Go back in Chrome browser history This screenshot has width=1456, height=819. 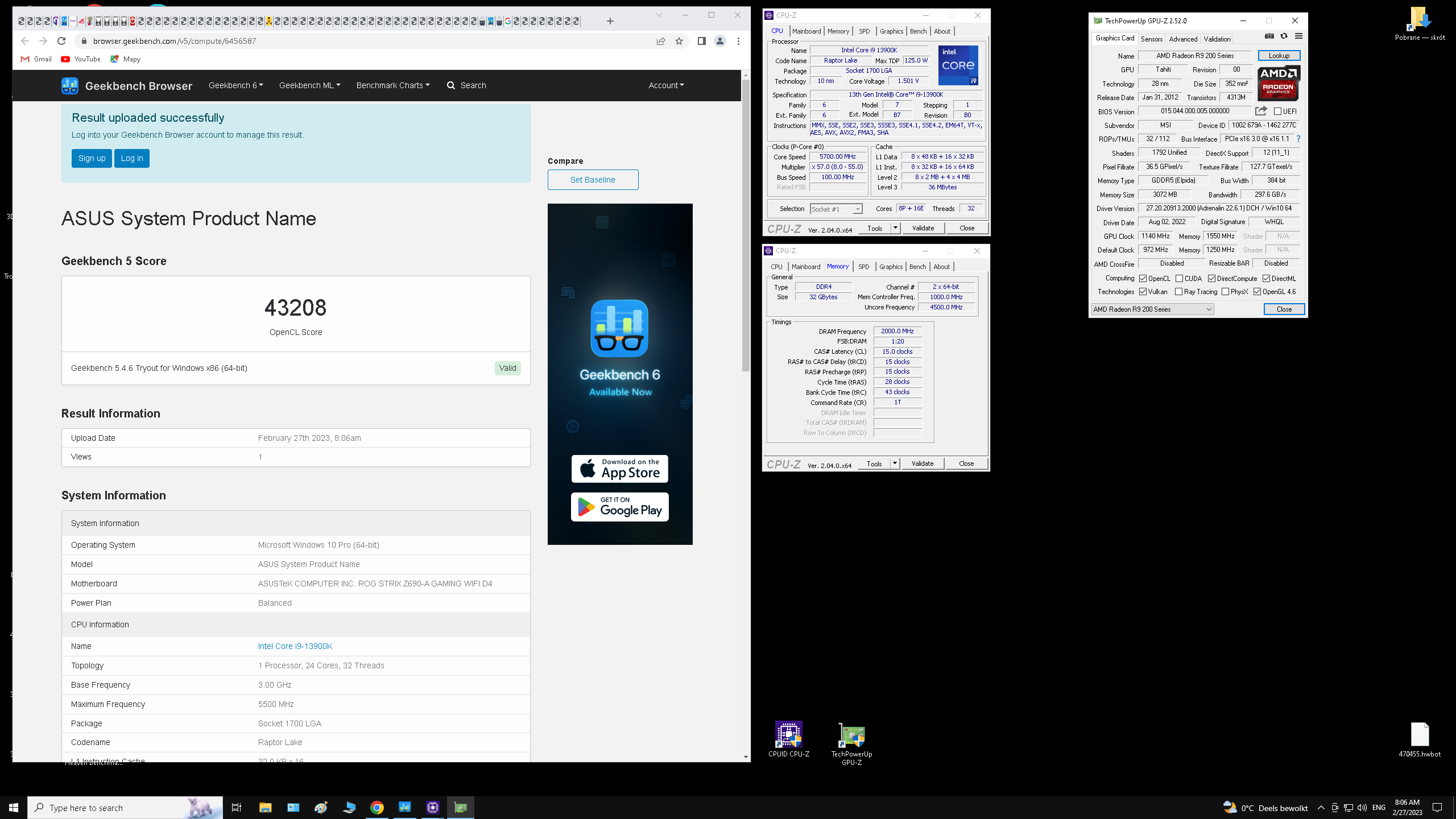tap(24, 41)
